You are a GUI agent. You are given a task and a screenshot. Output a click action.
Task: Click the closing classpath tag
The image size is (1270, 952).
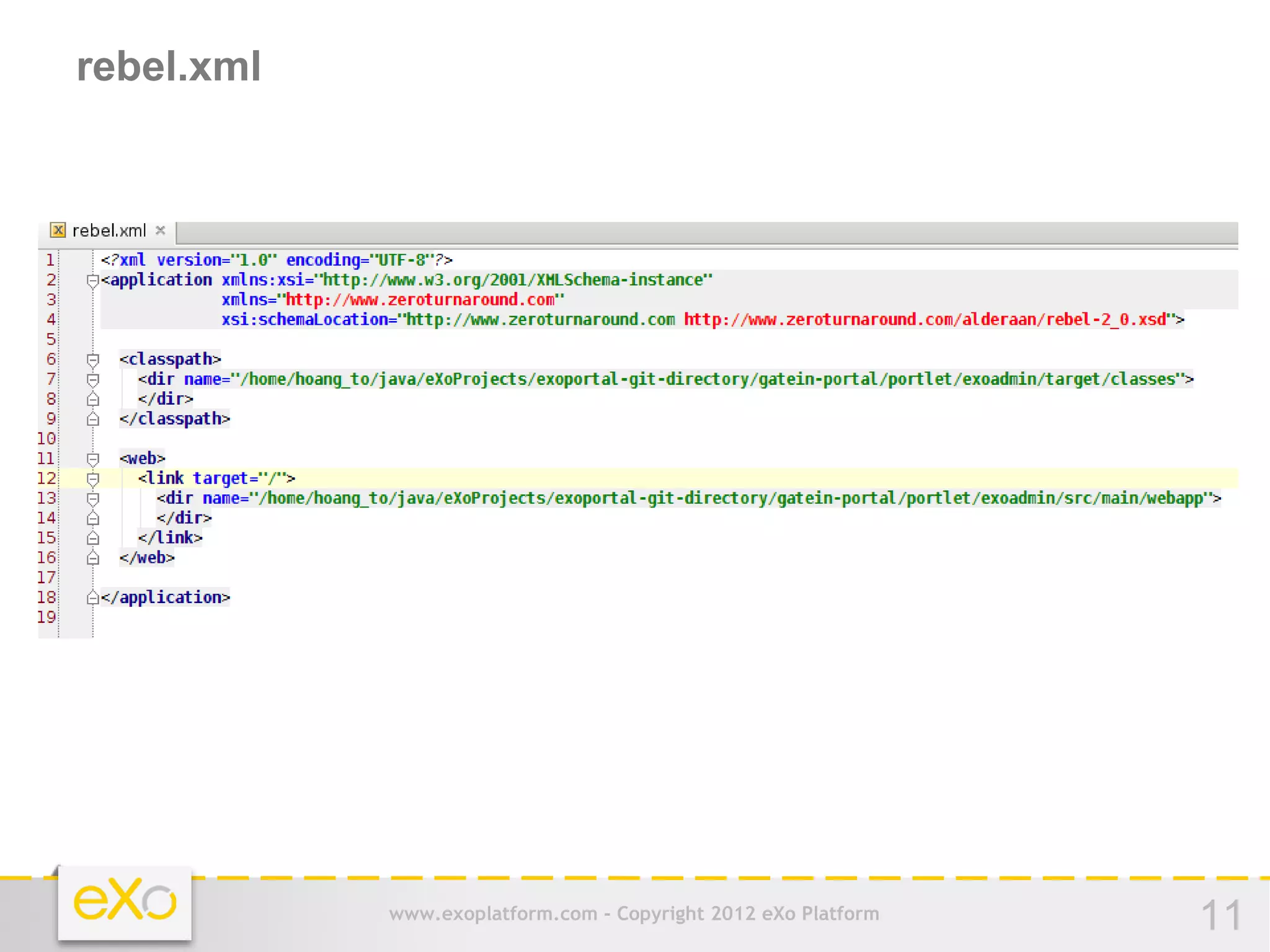point(175,419)
